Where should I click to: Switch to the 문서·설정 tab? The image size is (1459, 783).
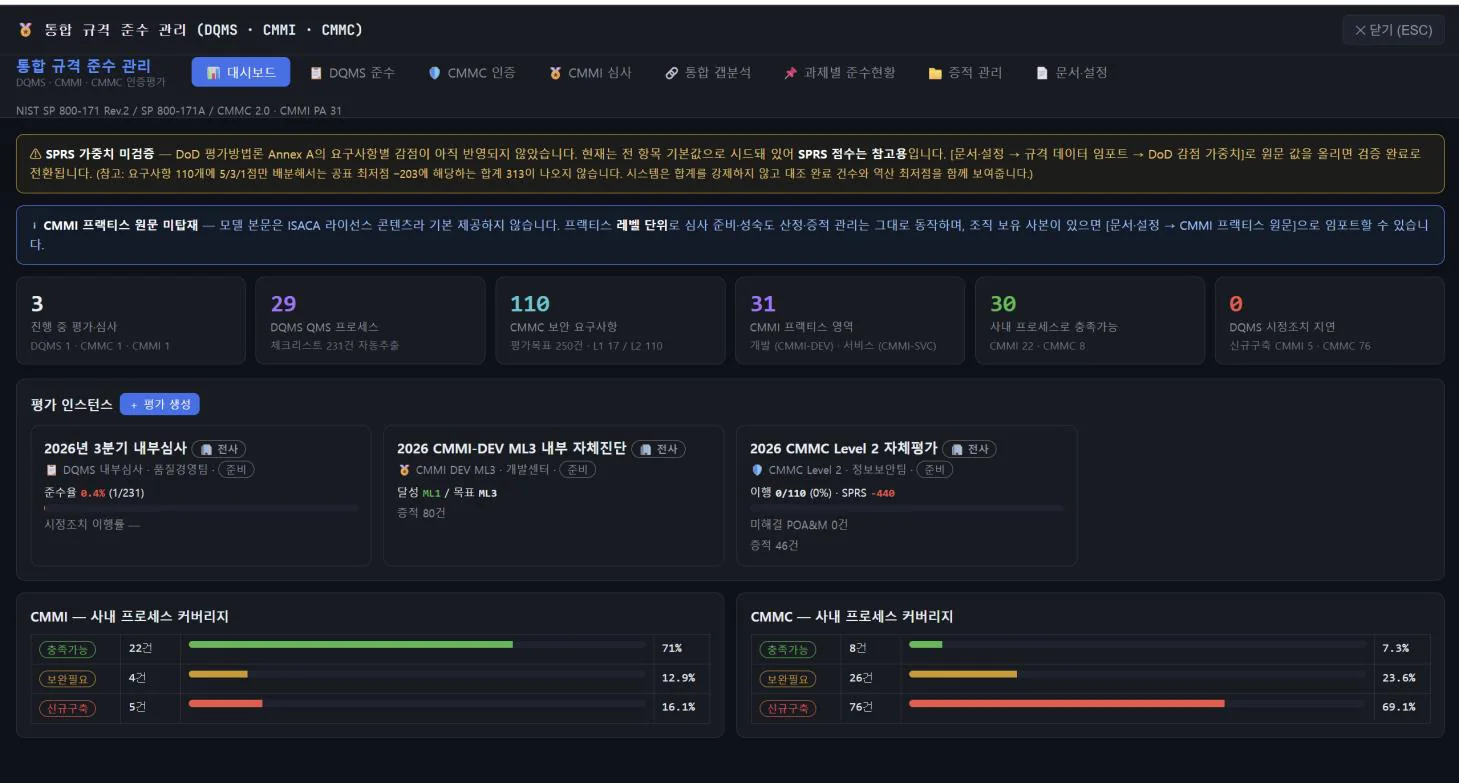point(1071,72)
